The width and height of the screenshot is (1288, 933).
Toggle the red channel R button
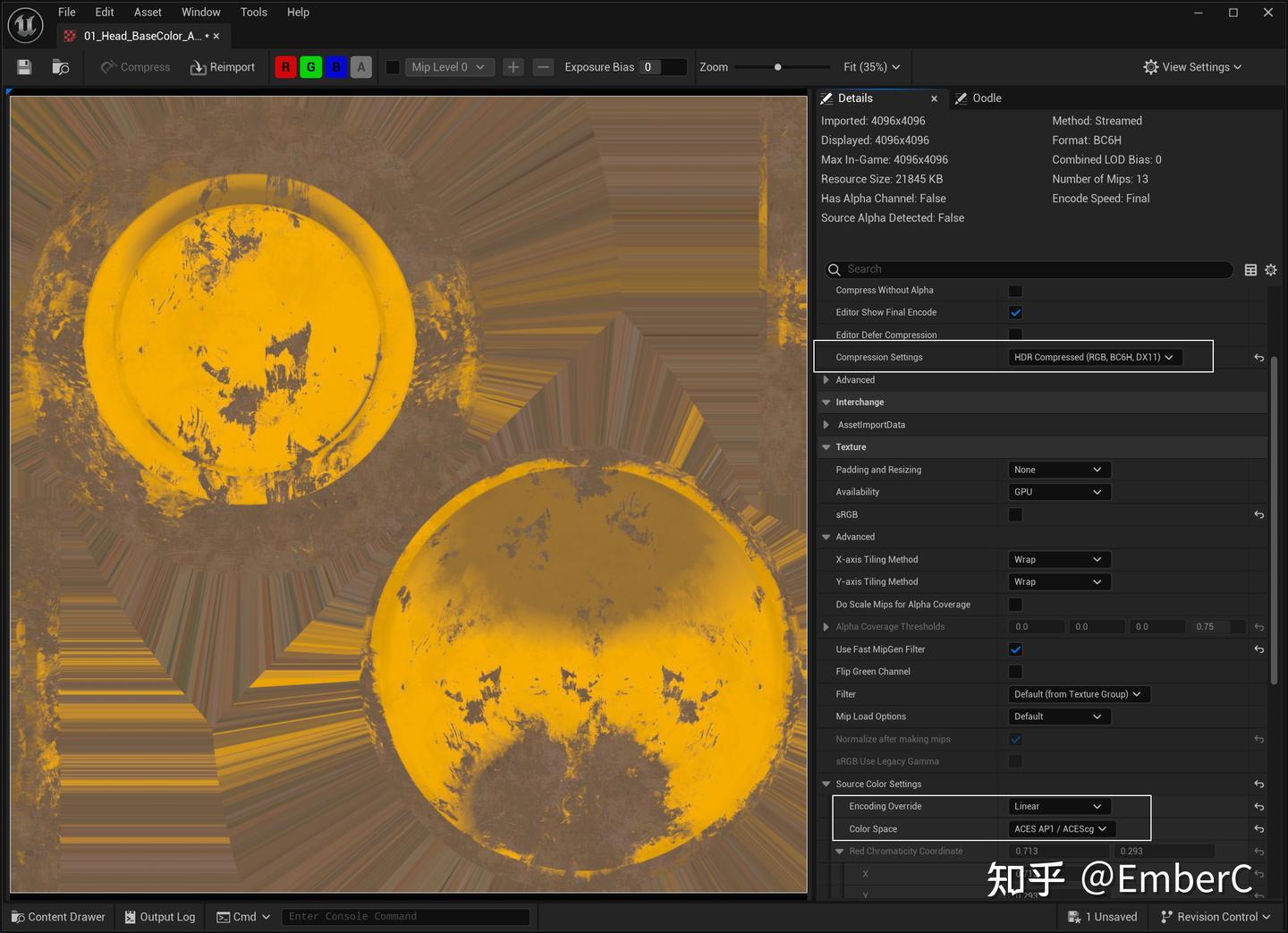click(285, 67)
